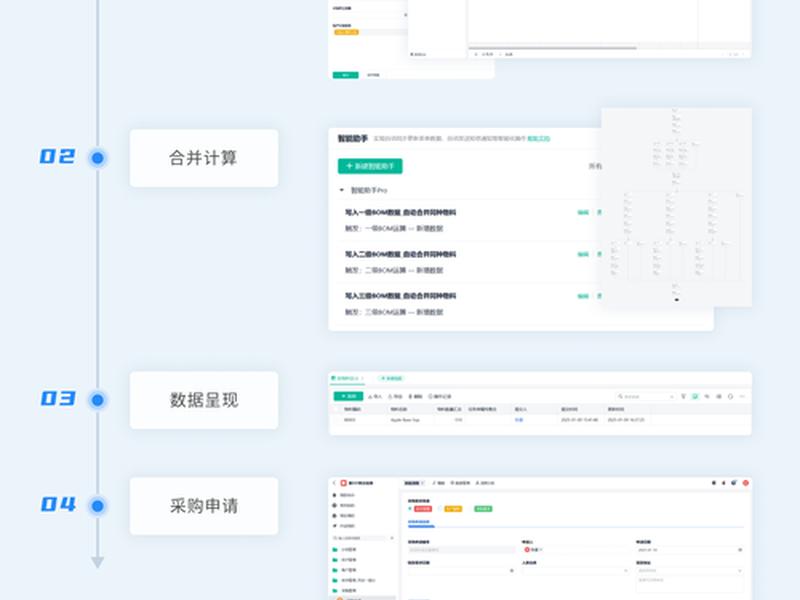Click the middle menu item in purchase top bar
The image size is (800, 600).
point(460,483)
